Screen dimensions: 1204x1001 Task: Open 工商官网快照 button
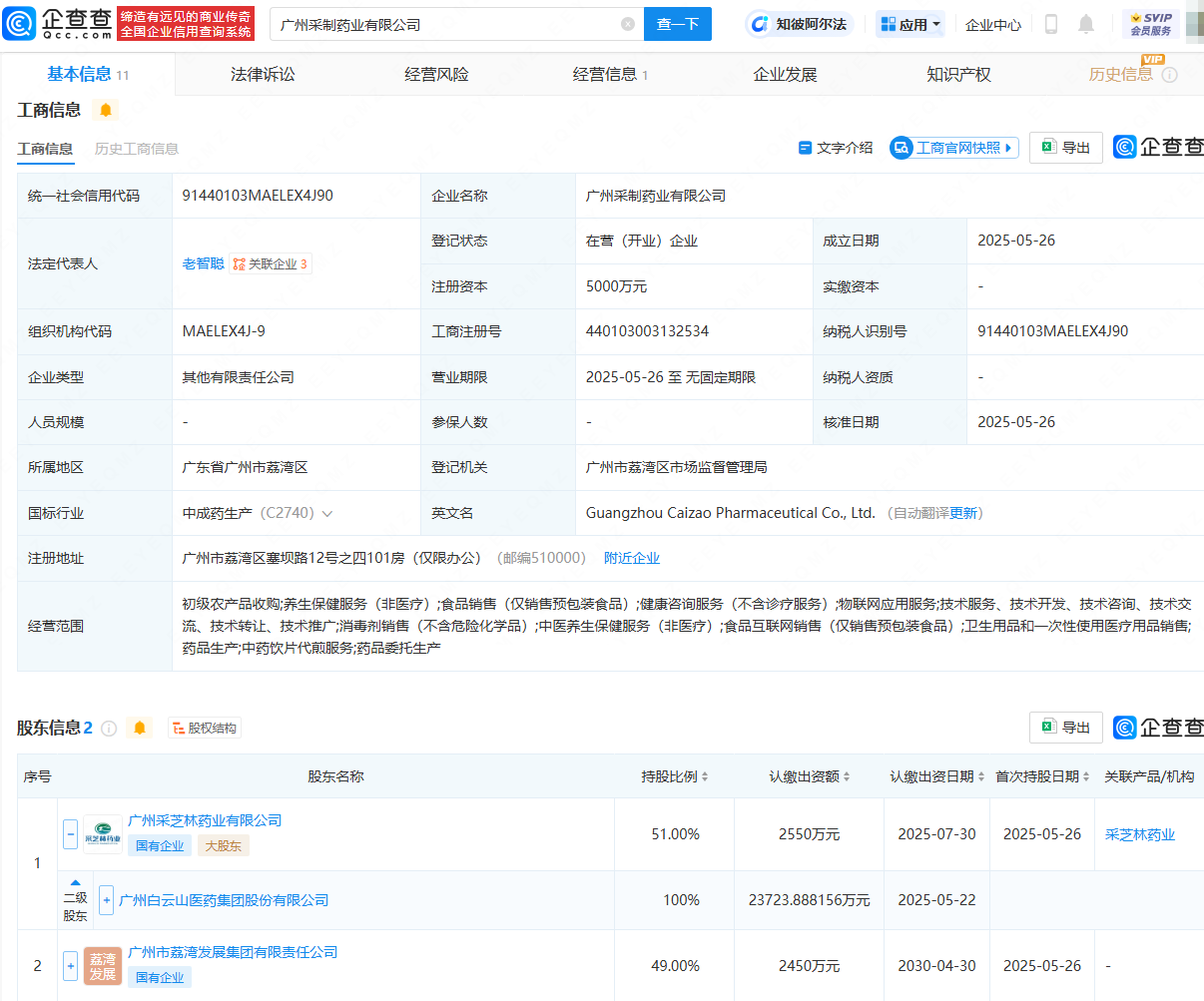point(954,148)
